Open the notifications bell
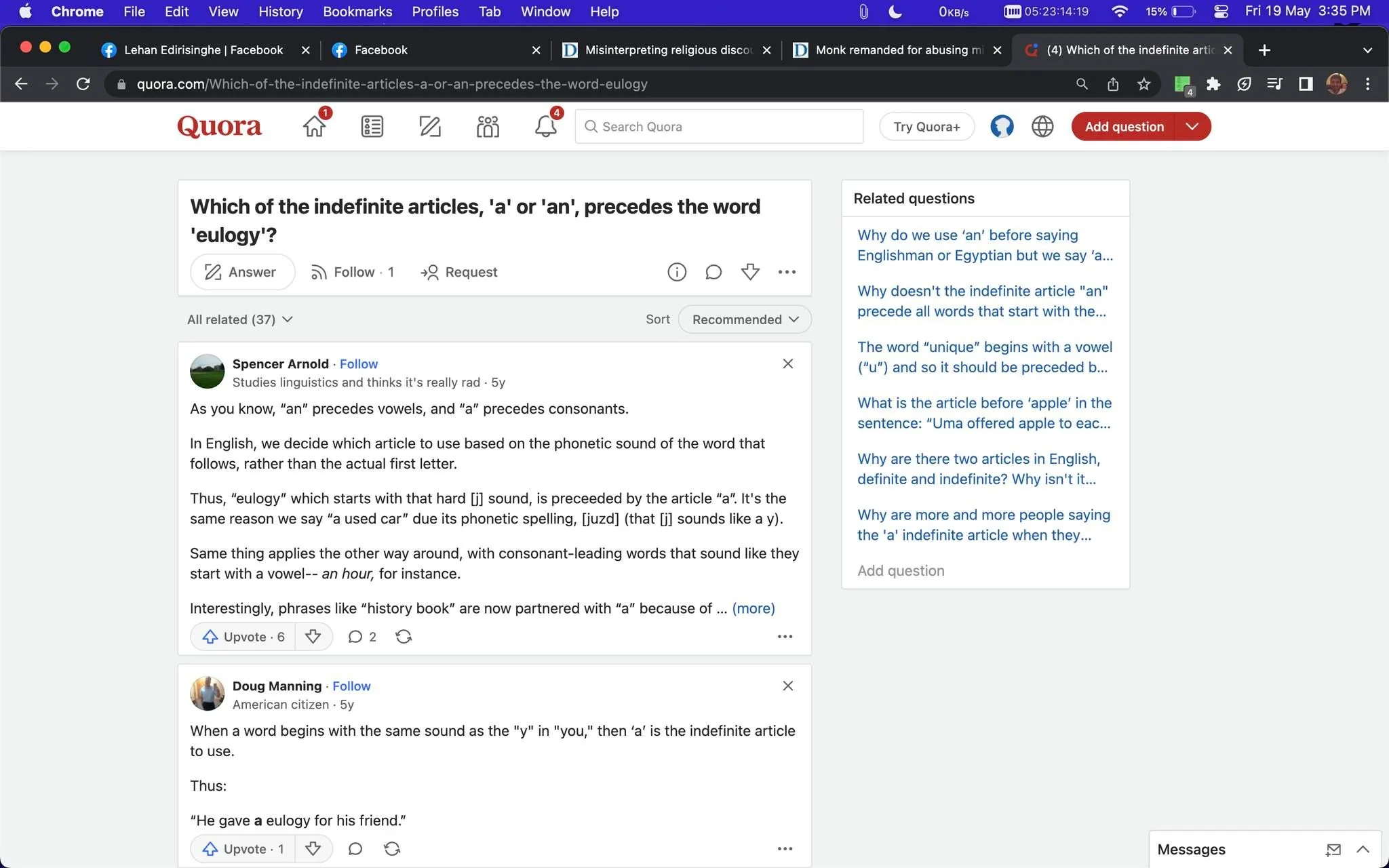The image size is (1389, 868). [x=545, y=126]
